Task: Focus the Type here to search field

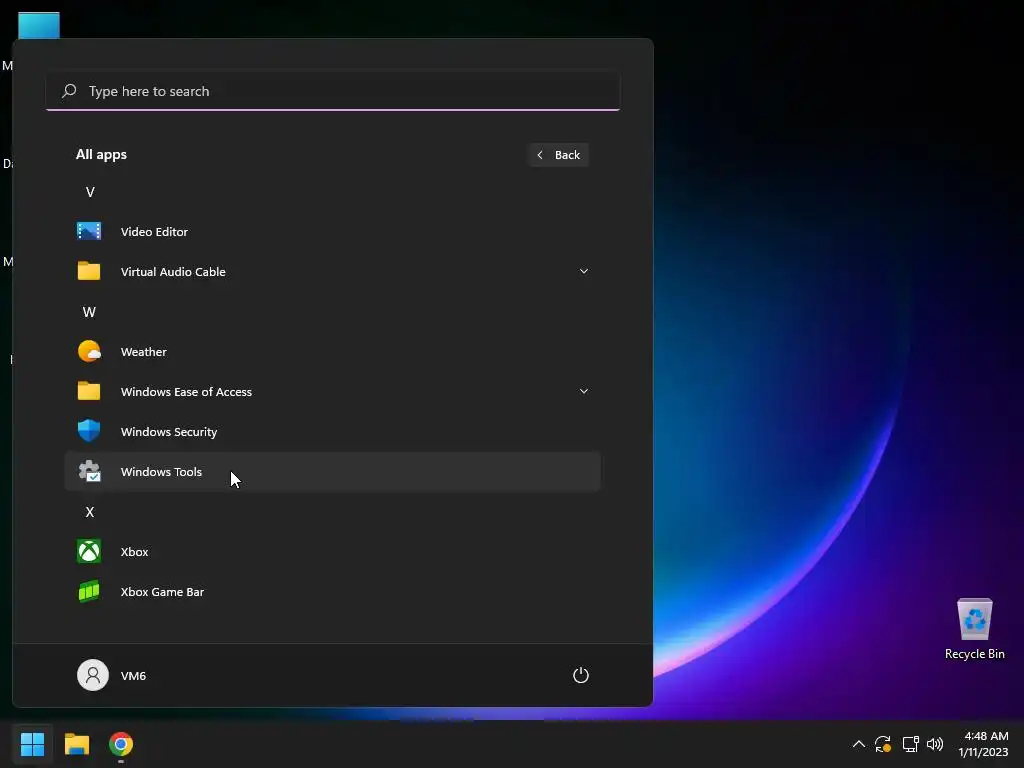Action: click(333, 91)
